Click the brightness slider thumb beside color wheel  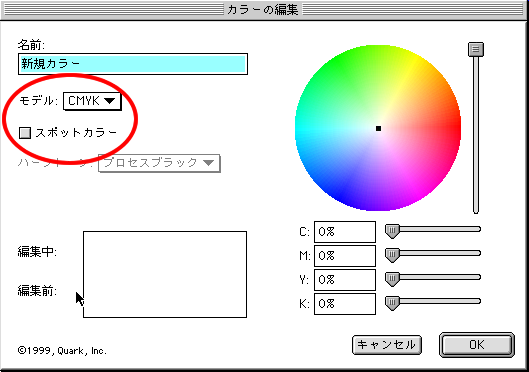(x=476, y=49)
